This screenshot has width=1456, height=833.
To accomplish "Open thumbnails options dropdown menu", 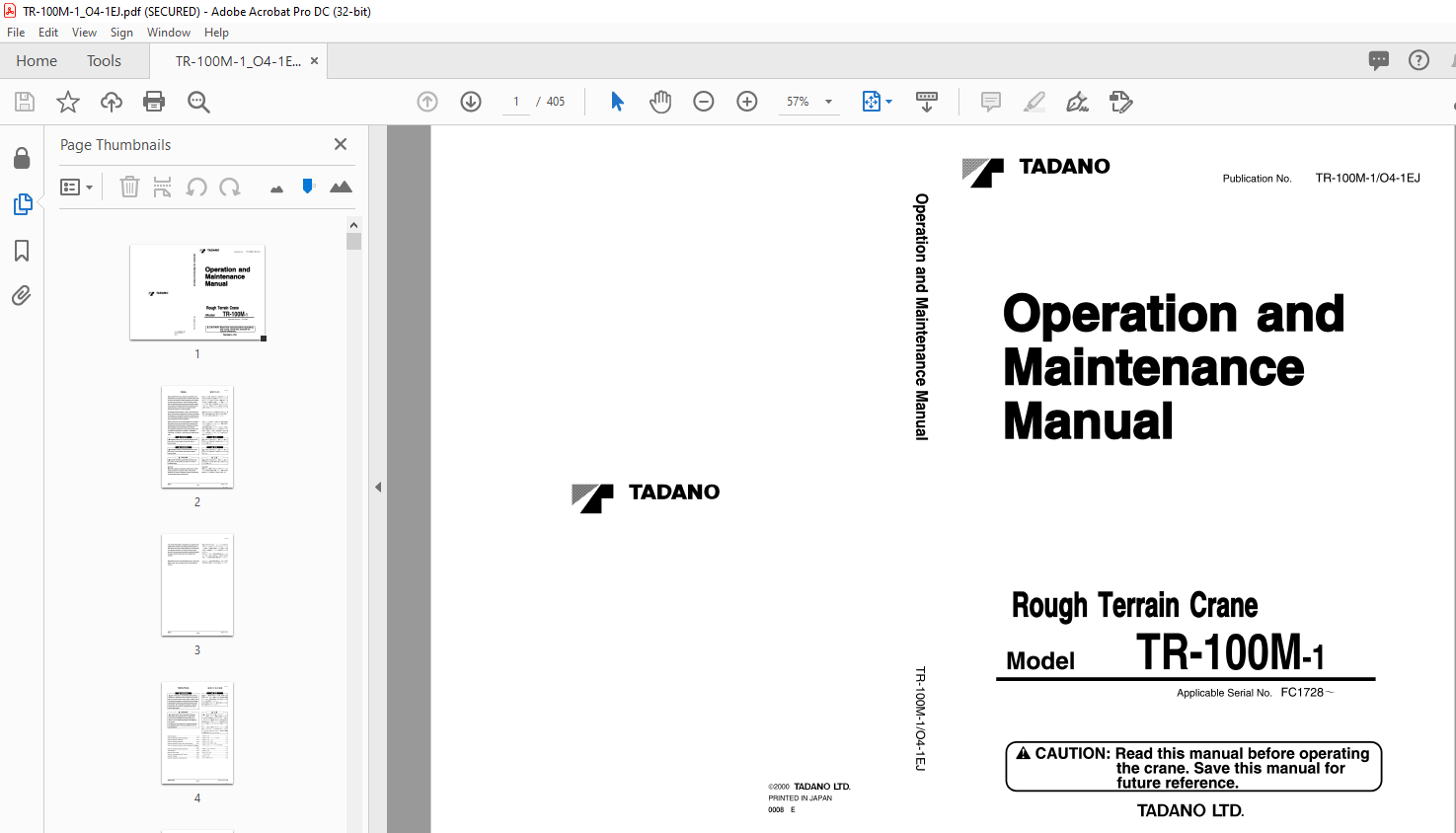I will tap(76, 187).
